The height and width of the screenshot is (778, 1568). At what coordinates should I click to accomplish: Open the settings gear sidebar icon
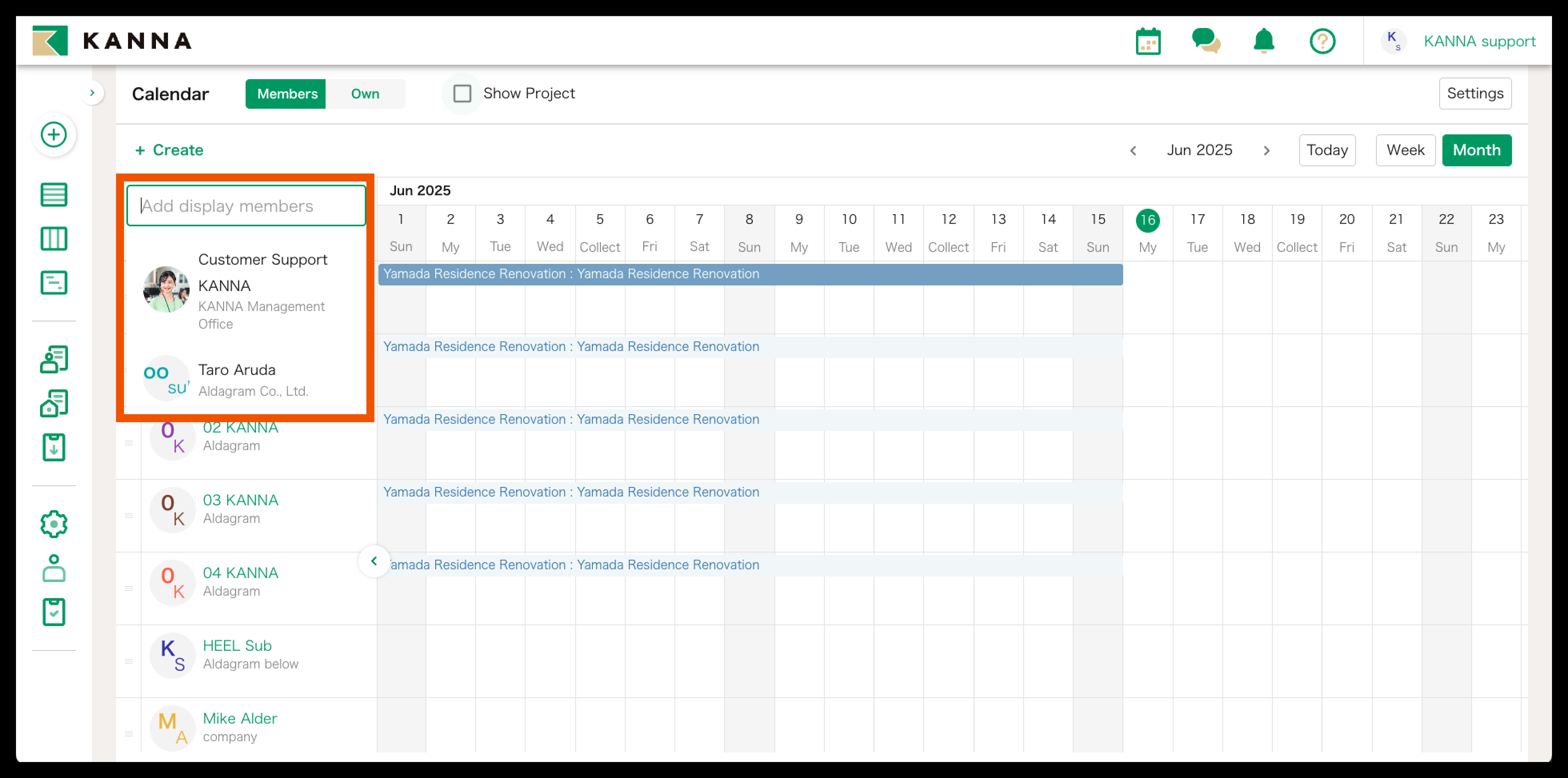54,524
